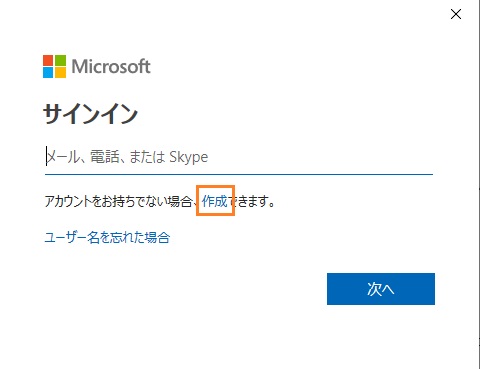The image size is (480, 369).
Task: Click the サインイン heading
Action: [90, 113]
